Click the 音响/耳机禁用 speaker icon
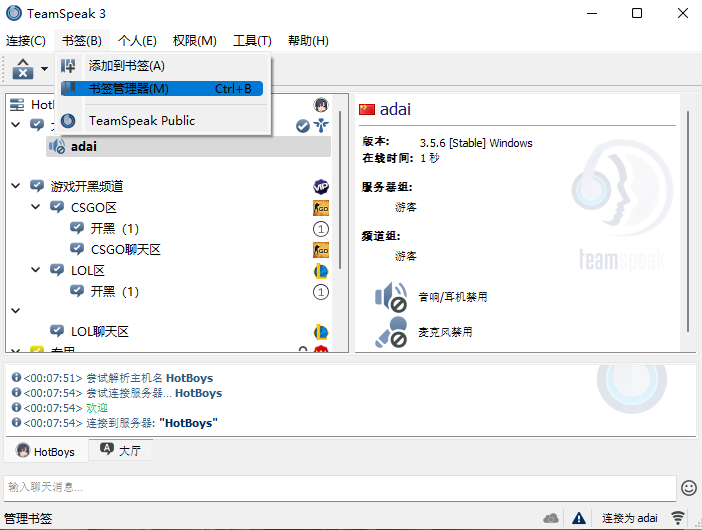Screen dimensions: 702x530 click(x=391, y=297)
